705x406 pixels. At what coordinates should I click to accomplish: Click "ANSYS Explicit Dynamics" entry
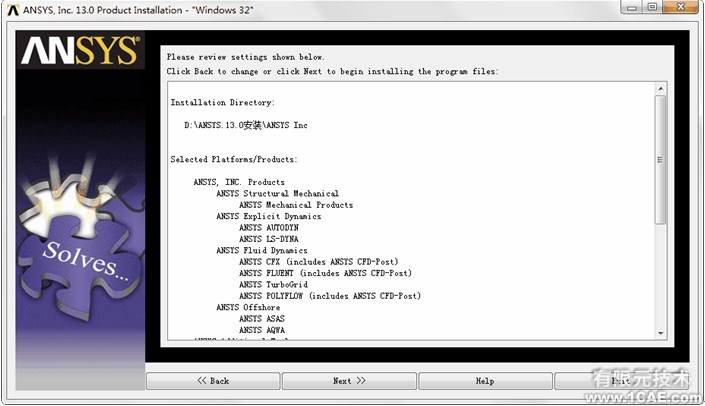[x=268, y=216]
